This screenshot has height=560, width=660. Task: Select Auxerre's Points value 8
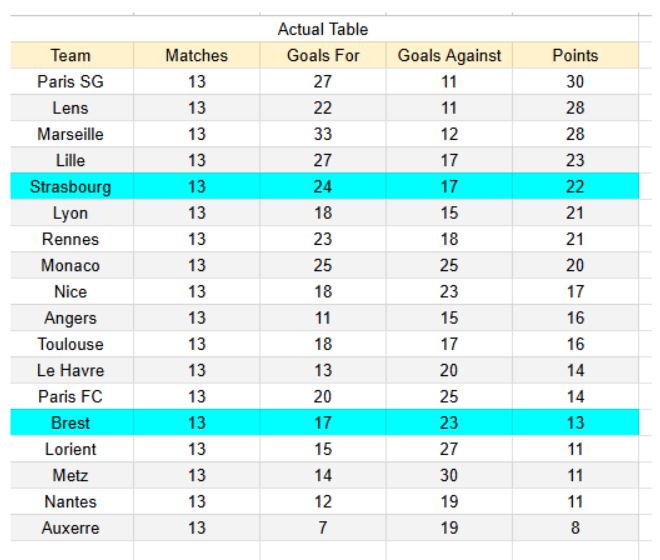pos(574,527)
